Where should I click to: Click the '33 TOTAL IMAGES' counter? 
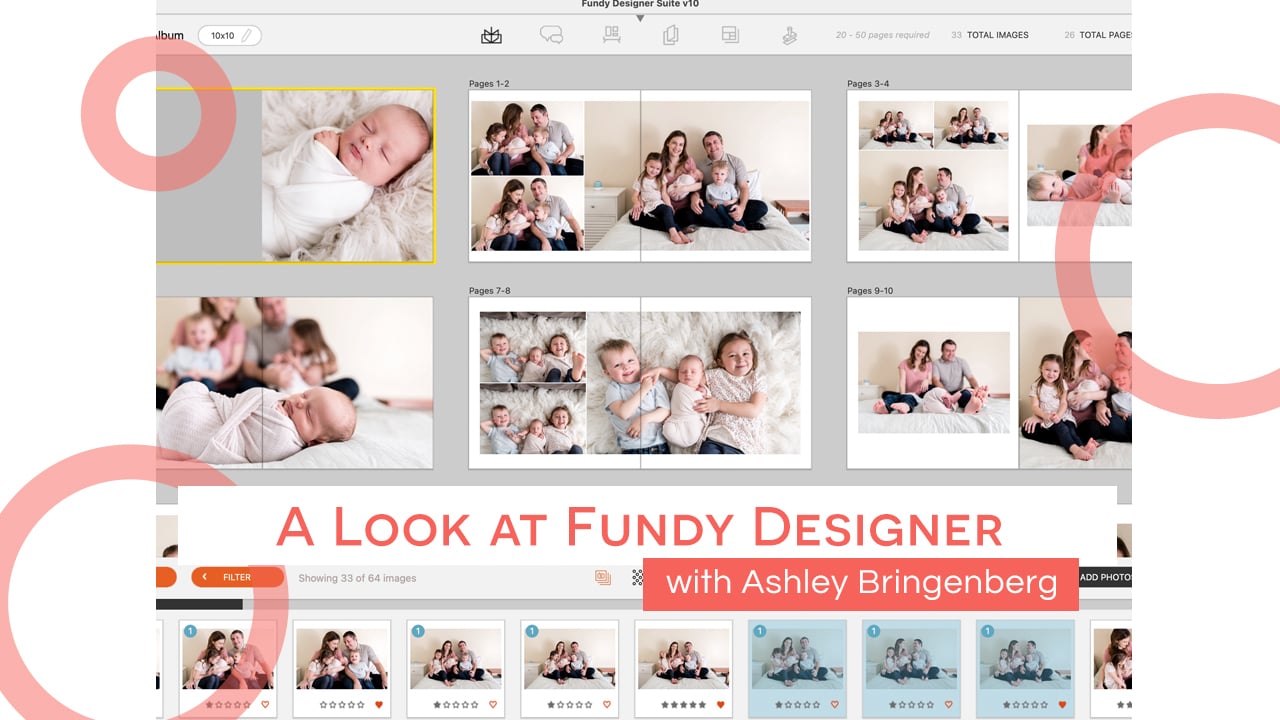pyautogui.click(x=990, y=35)
